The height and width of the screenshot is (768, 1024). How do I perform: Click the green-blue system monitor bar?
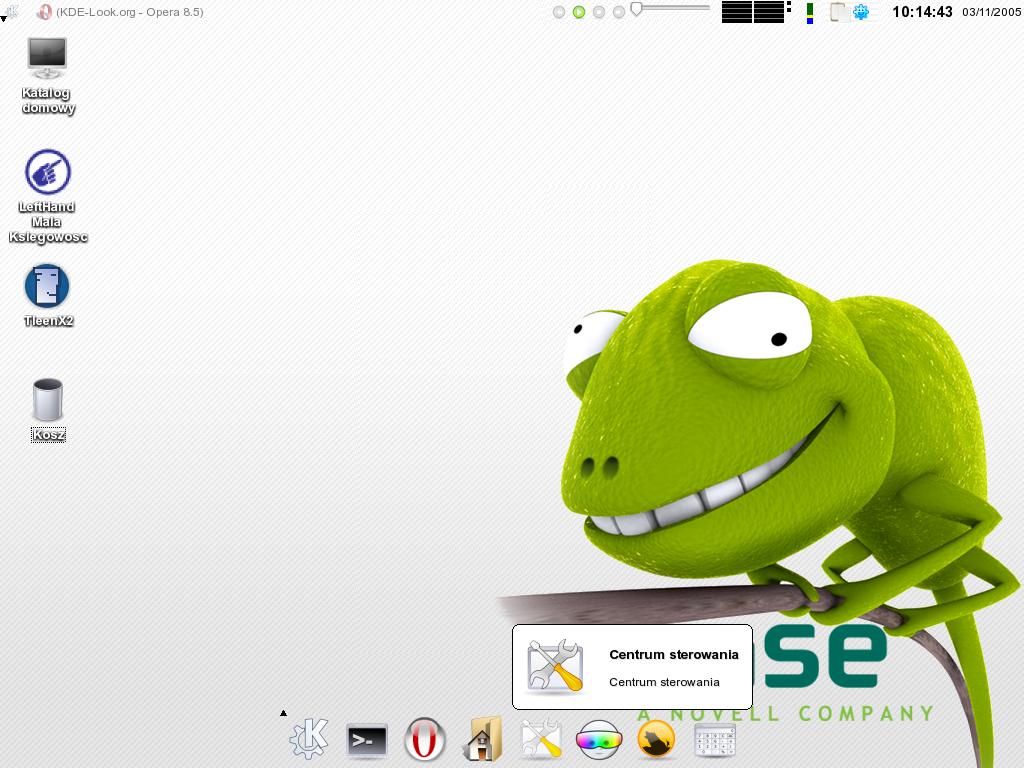[810, 12]
